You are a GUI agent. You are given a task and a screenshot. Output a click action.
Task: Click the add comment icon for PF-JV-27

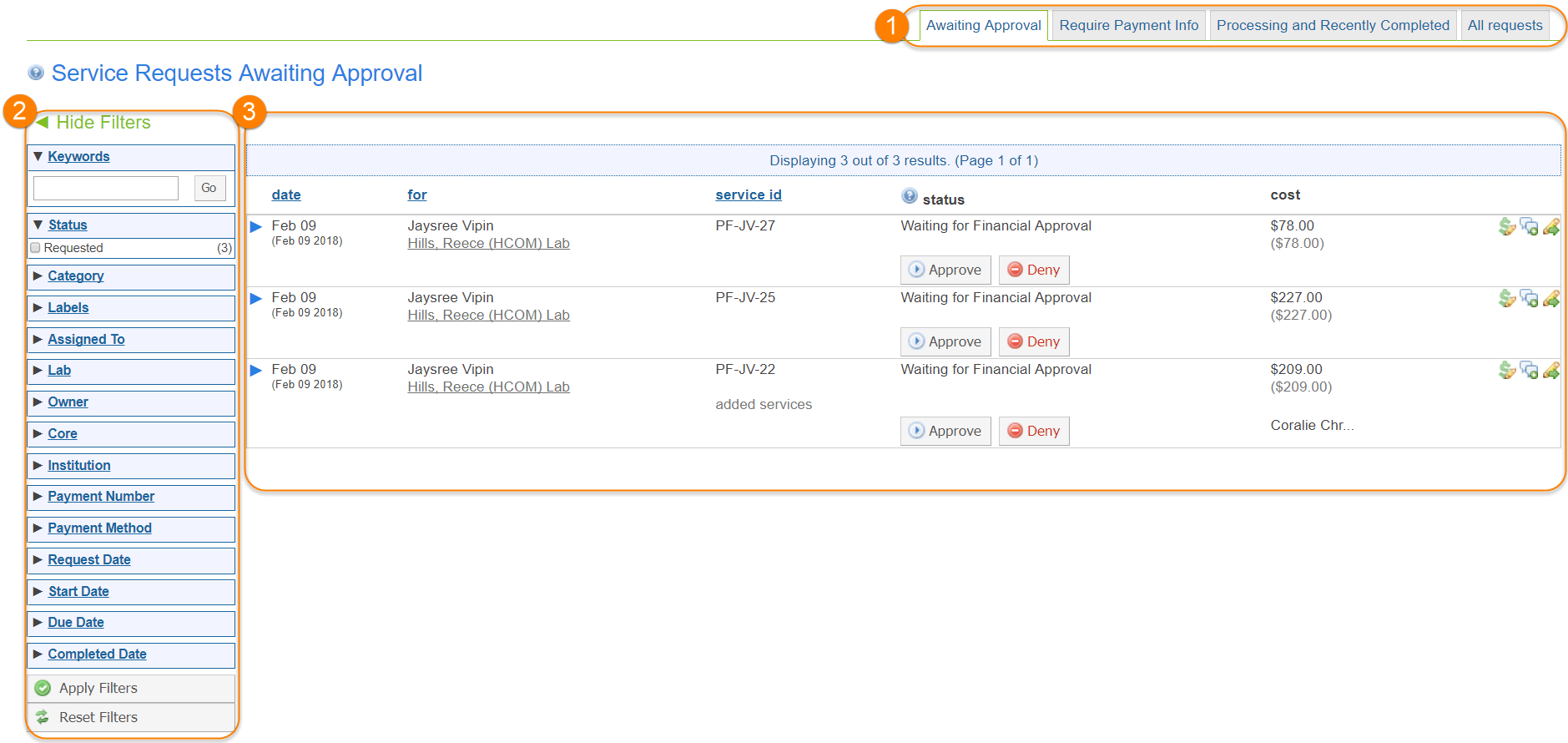coord(1529,227)
